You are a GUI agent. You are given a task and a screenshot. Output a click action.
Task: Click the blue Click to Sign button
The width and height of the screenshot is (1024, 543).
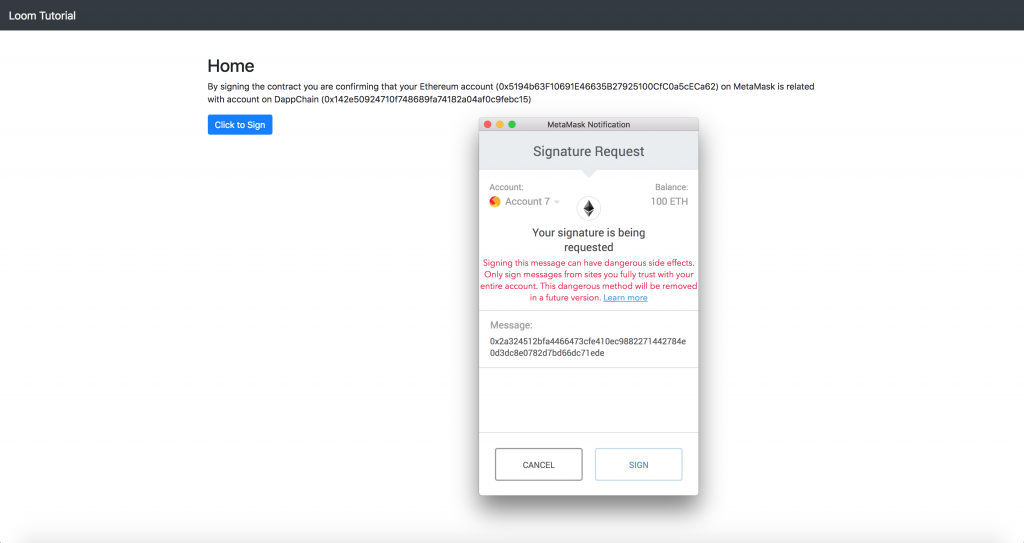(x=240, y=125)
